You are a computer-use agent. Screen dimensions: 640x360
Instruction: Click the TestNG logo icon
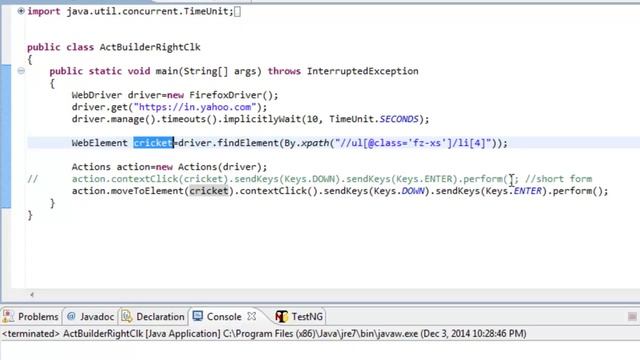click(281, 316)
